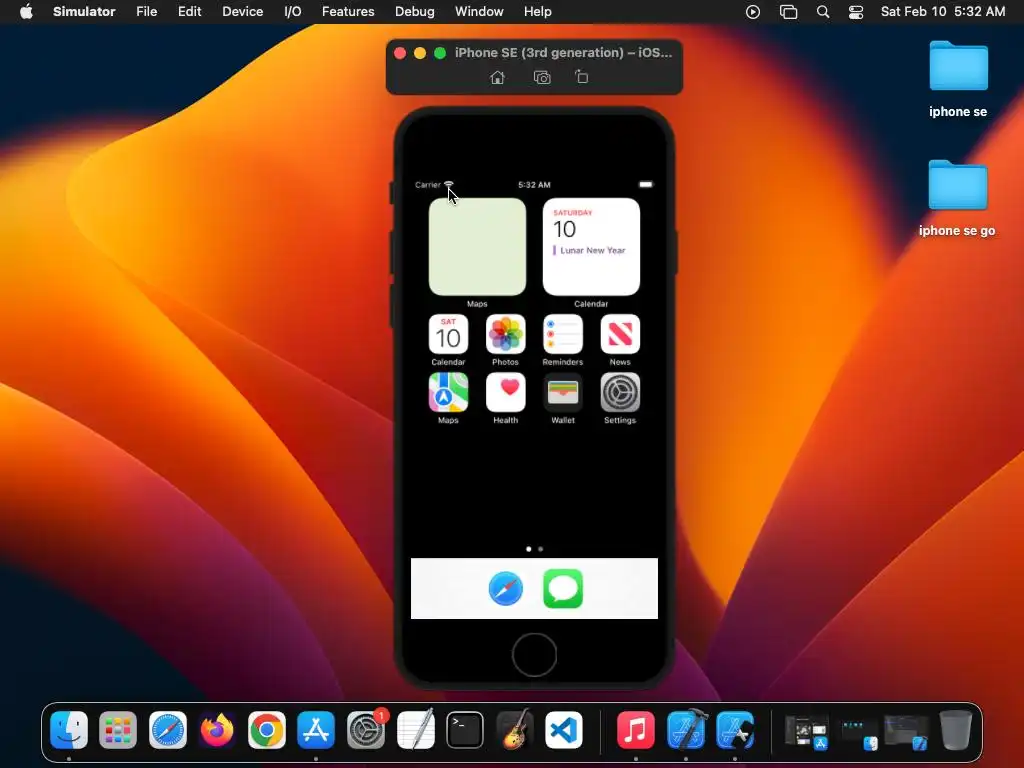Screen dimensions: 1024x768
Task: Open Safari from the macOS Dock
Action: (168, 730)
